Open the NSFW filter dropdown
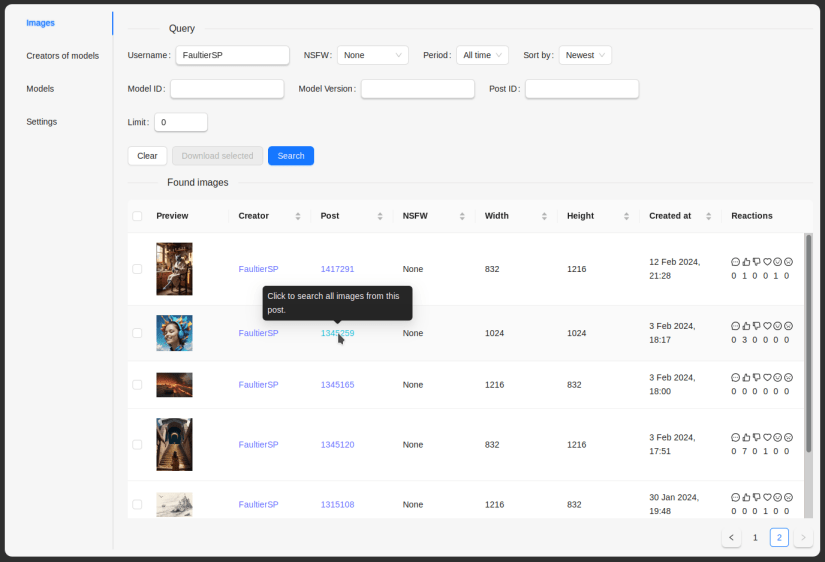This screenshot has width=825, height=562. click(372, 56)
